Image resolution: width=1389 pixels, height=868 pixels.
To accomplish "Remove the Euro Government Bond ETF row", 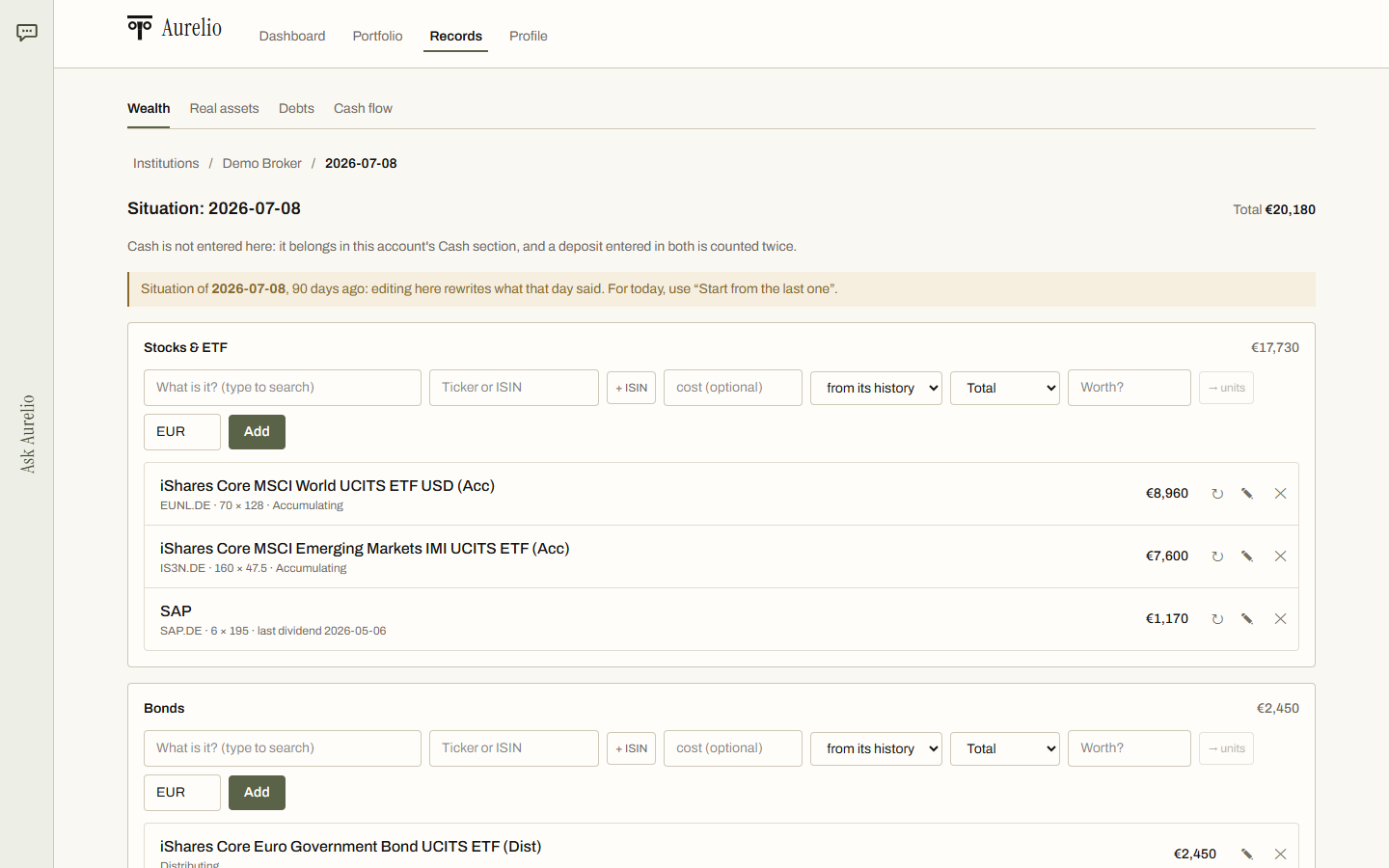I will point(1281,854).
